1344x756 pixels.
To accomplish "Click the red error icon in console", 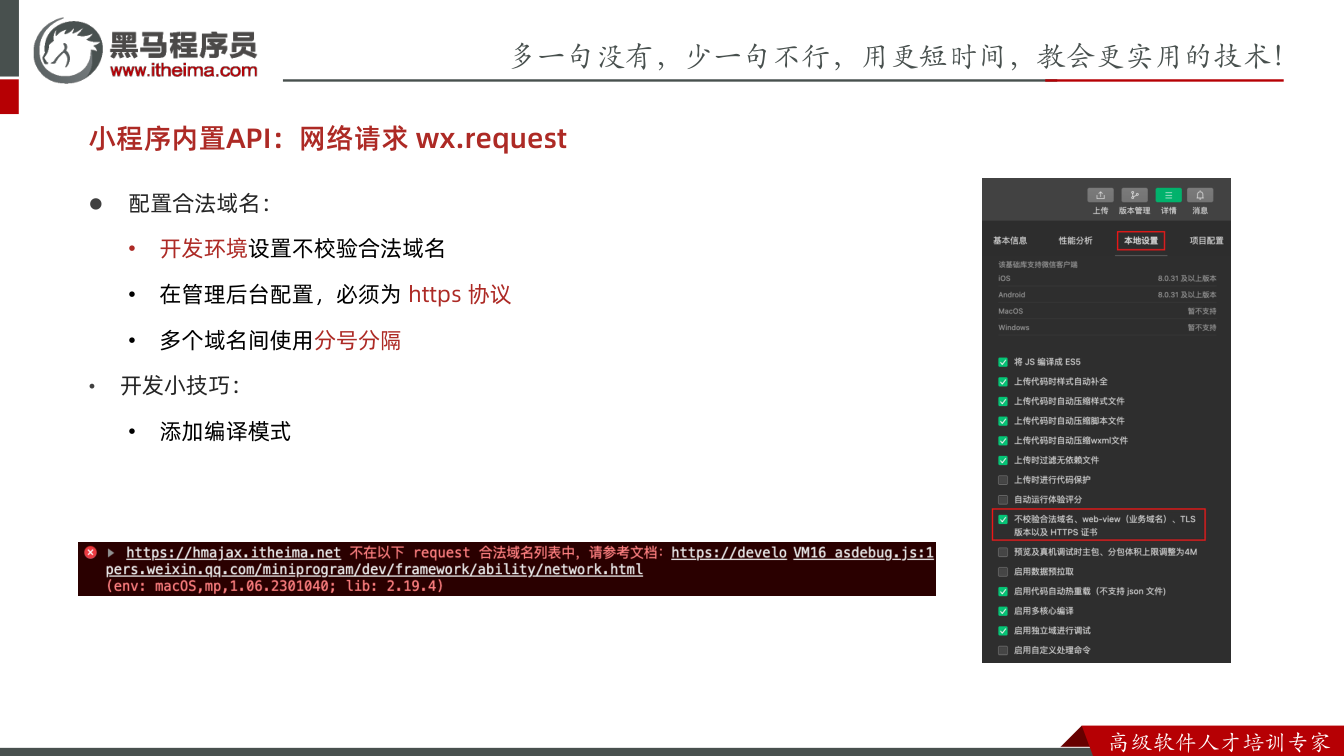I will coord(90,552).
